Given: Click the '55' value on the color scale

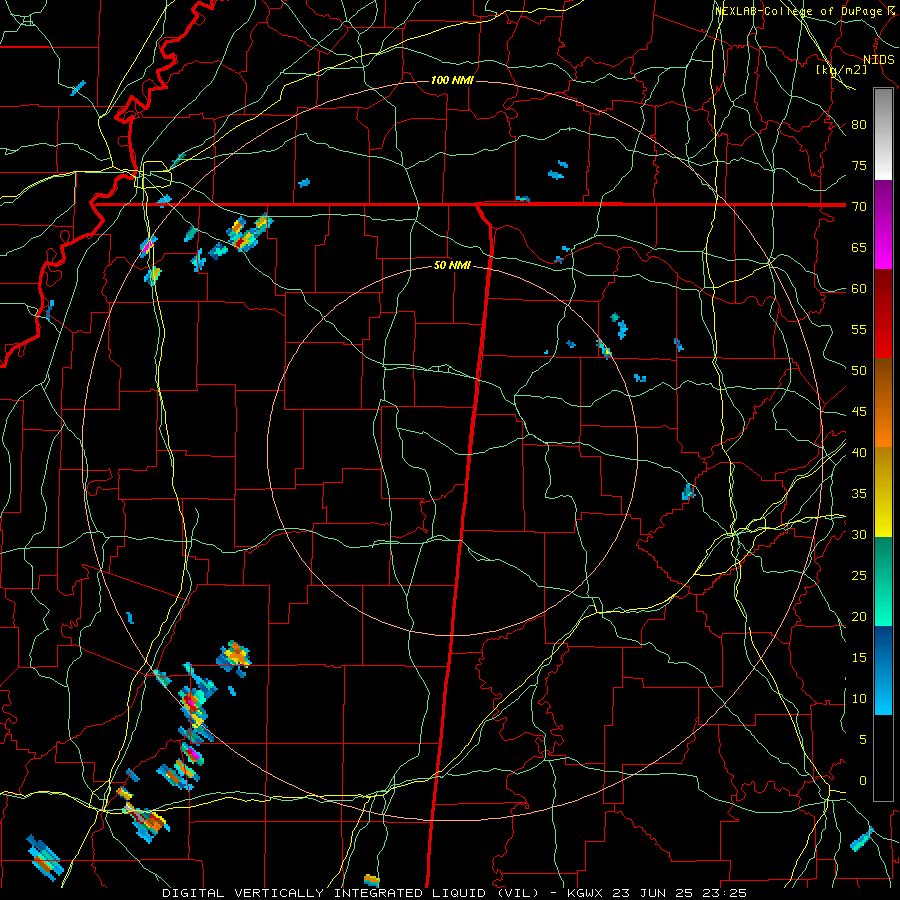Looking at the screenshot, I should pyautogui.click(x=859, y=329).
